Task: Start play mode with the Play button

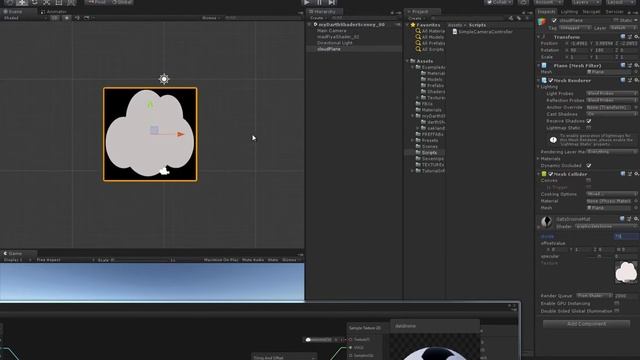Action: [x=307, y=2]
